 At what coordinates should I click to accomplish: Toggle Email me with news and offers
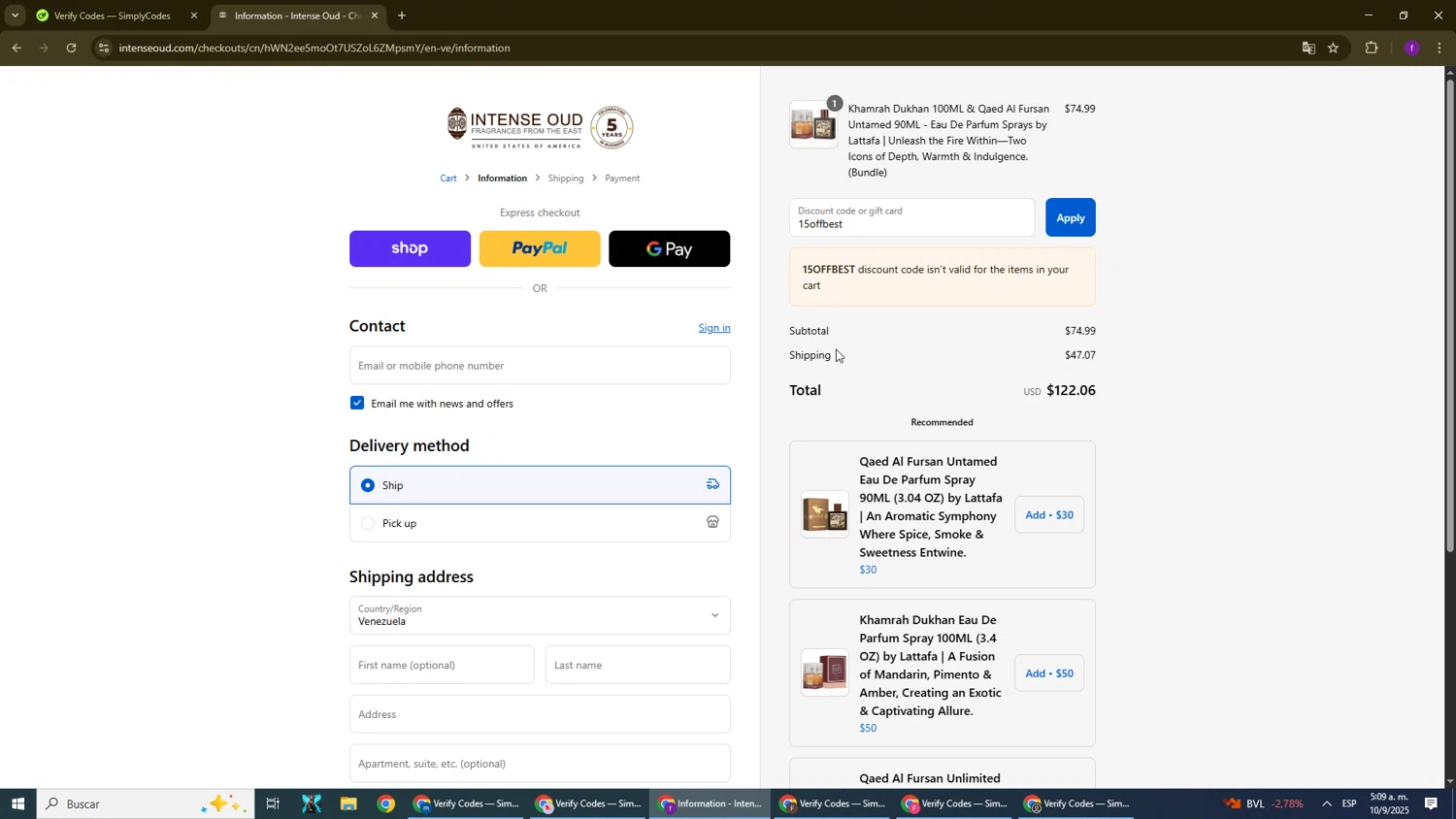tap(357, 403)
